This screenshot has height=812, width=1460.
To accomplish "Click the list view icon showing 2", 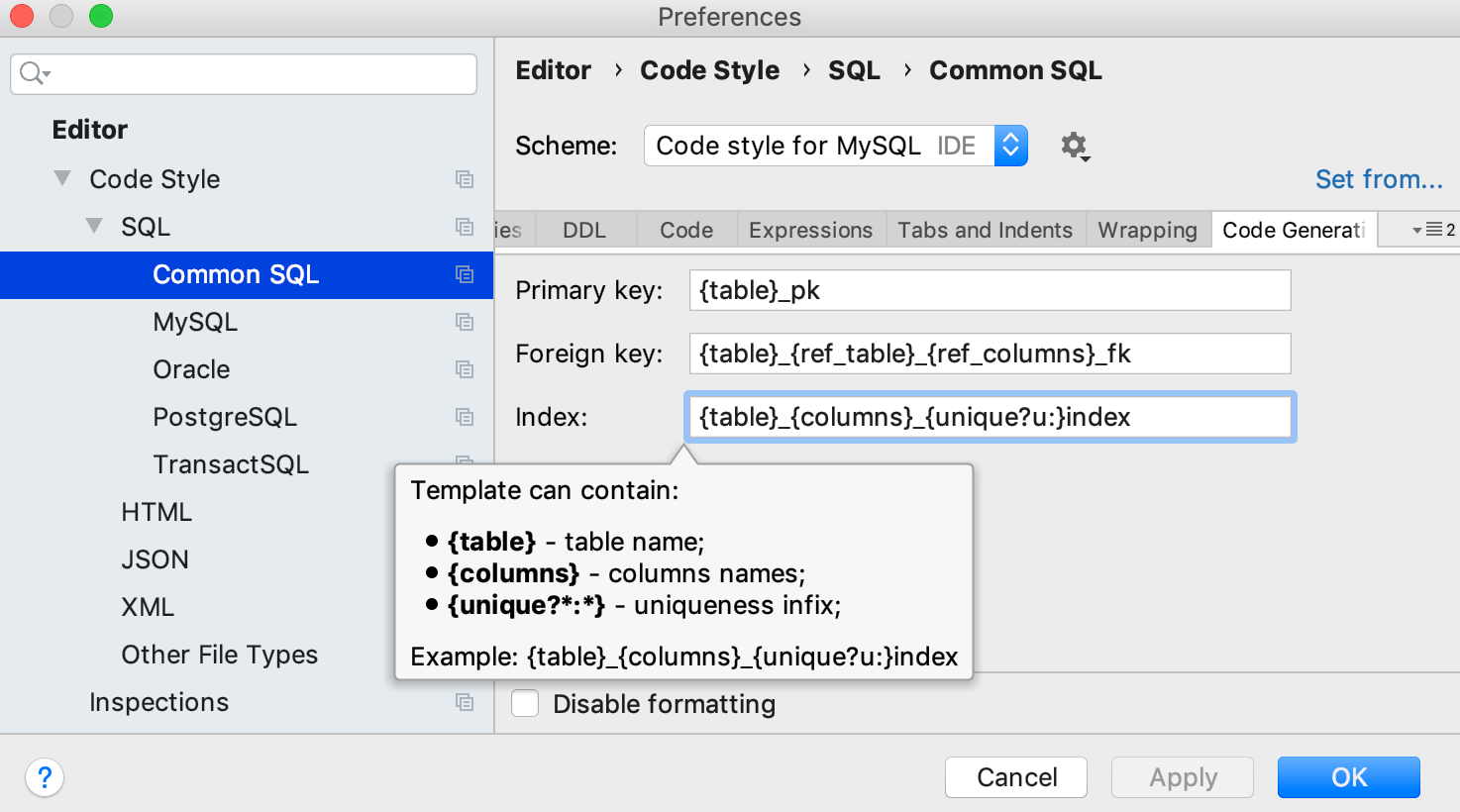I will pyautogui.click(x=1433, y=229).
